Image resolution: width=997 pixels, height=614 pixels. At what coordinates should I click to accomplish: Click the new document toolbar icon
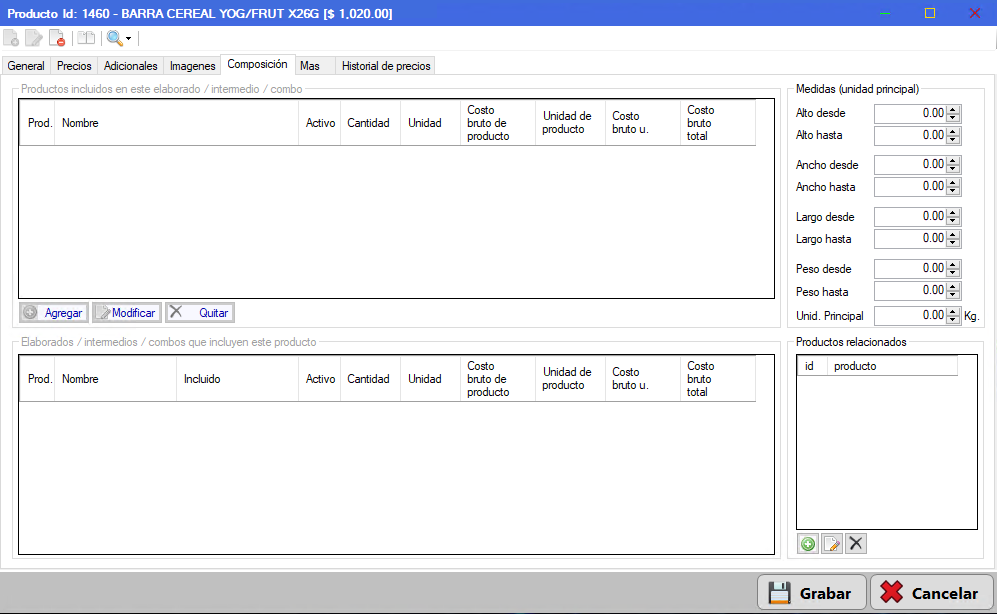click(x=11, y=38)
